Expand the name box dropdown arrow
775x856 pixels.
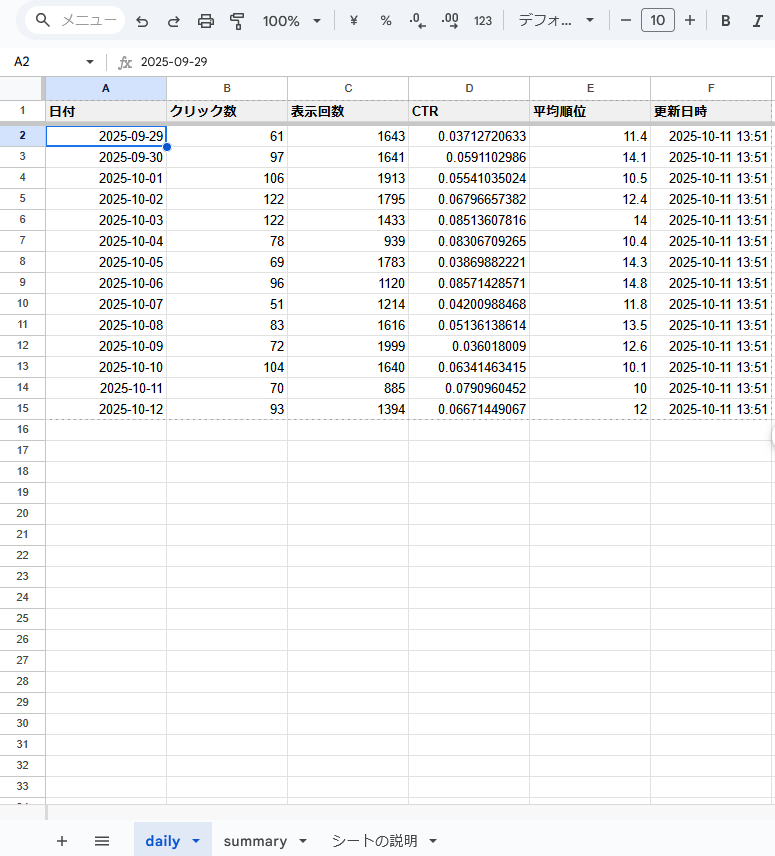tap(90, 62)
